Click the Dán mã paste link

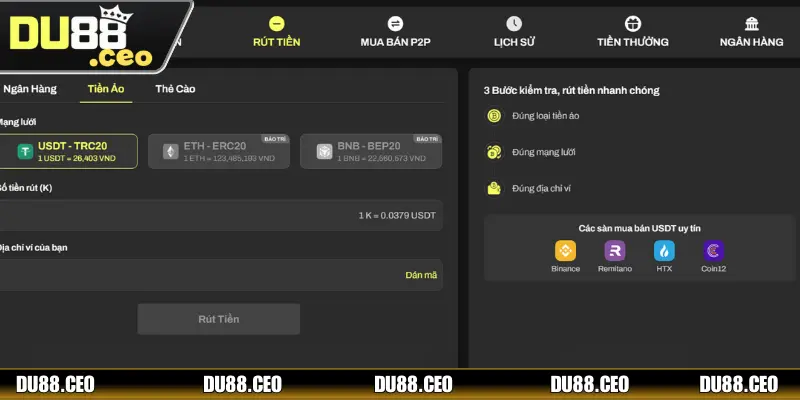pyautogui.click(x=421, y=275)
